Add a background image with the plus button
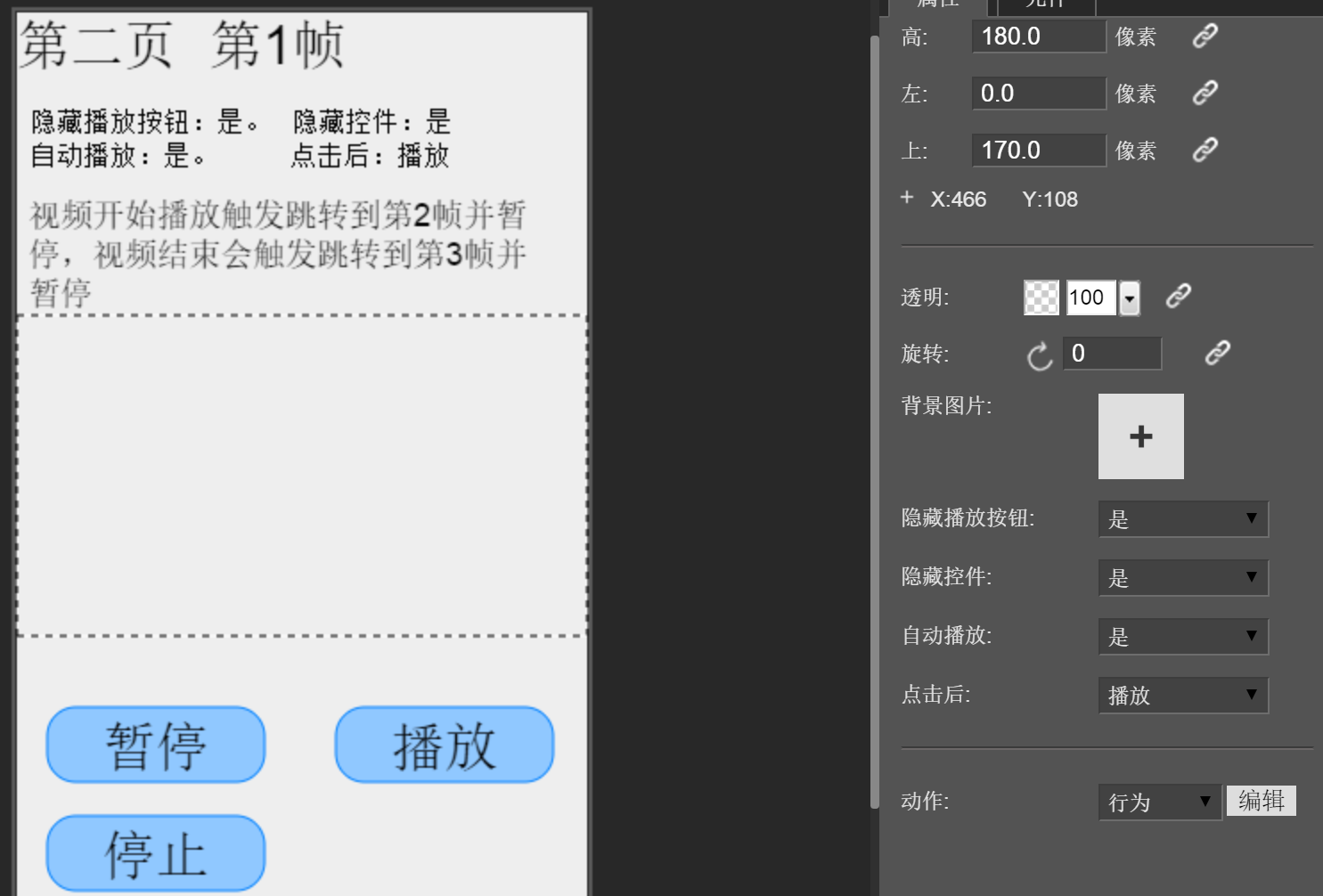The width and height of the screenshot is (1323, 896). [x=1140, y=436]
